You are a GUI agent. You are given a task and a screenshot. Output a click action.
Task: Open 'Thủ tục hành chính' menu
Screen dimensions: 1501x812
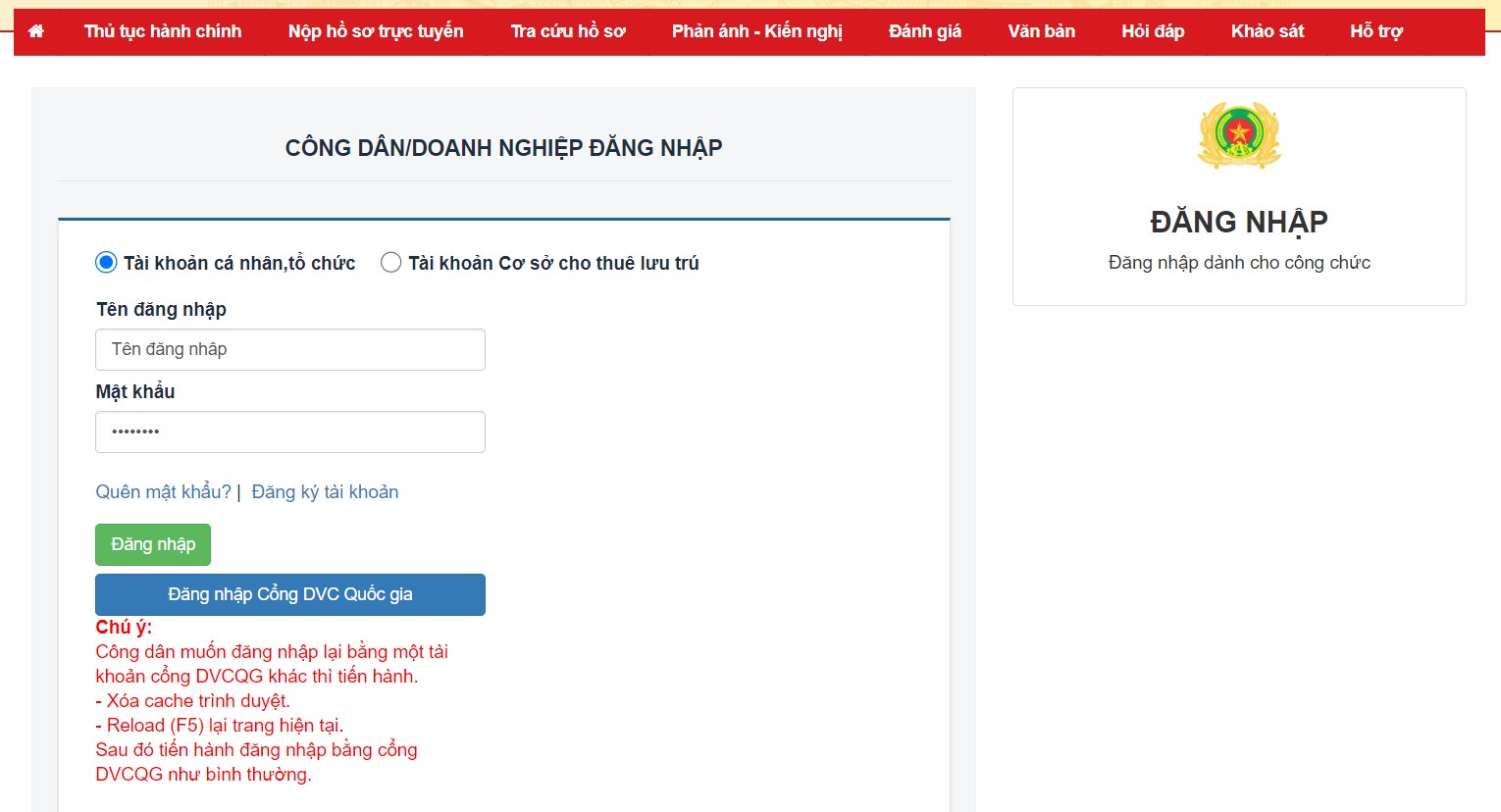click(163, 31)
